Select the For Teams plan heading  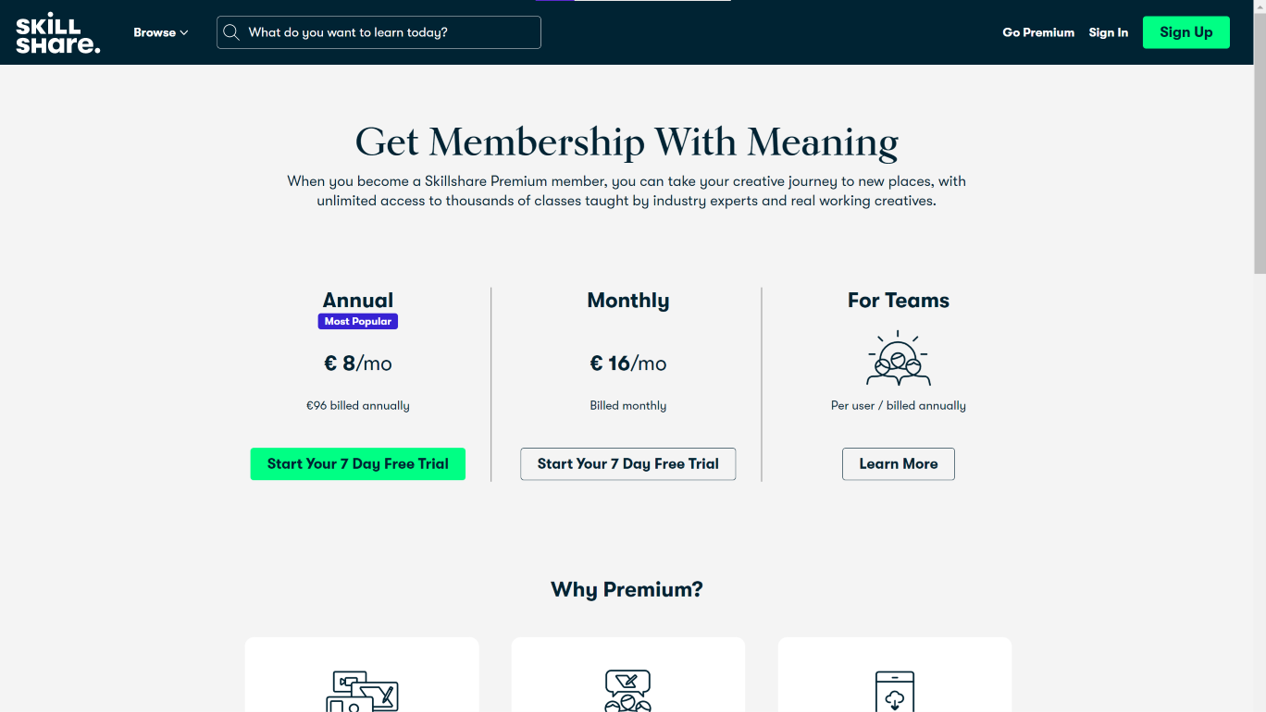[898, 300]
